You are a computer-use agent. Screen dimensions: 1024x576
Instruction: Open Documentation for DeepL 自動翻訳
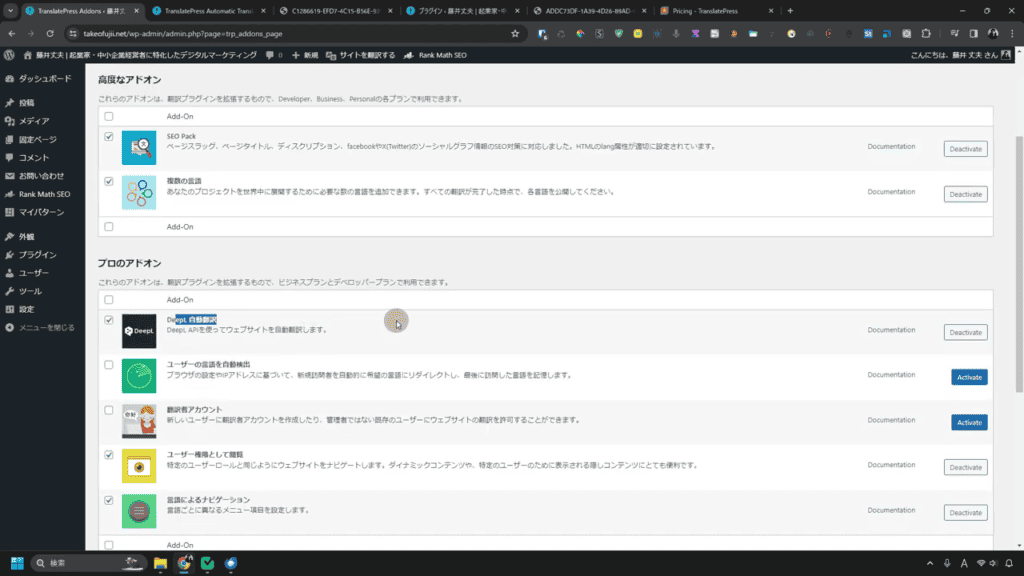(891, 330)
